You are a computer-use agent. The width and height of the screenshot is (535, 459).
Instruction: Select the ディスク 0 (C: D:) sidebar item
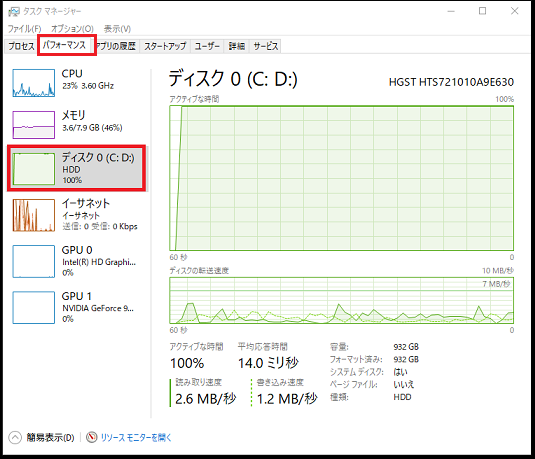(76, 168)
